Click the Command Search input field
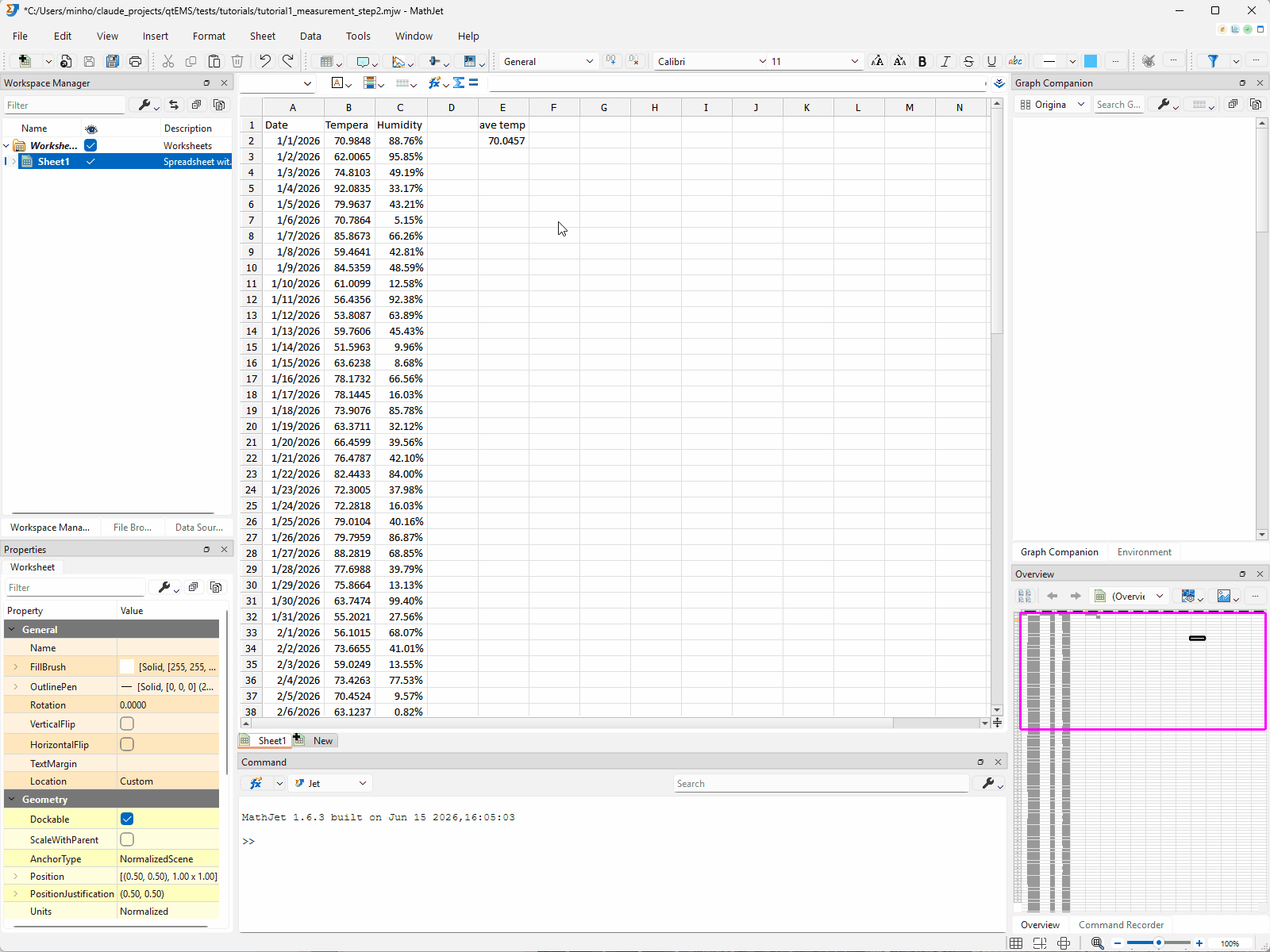 point(821,783)
